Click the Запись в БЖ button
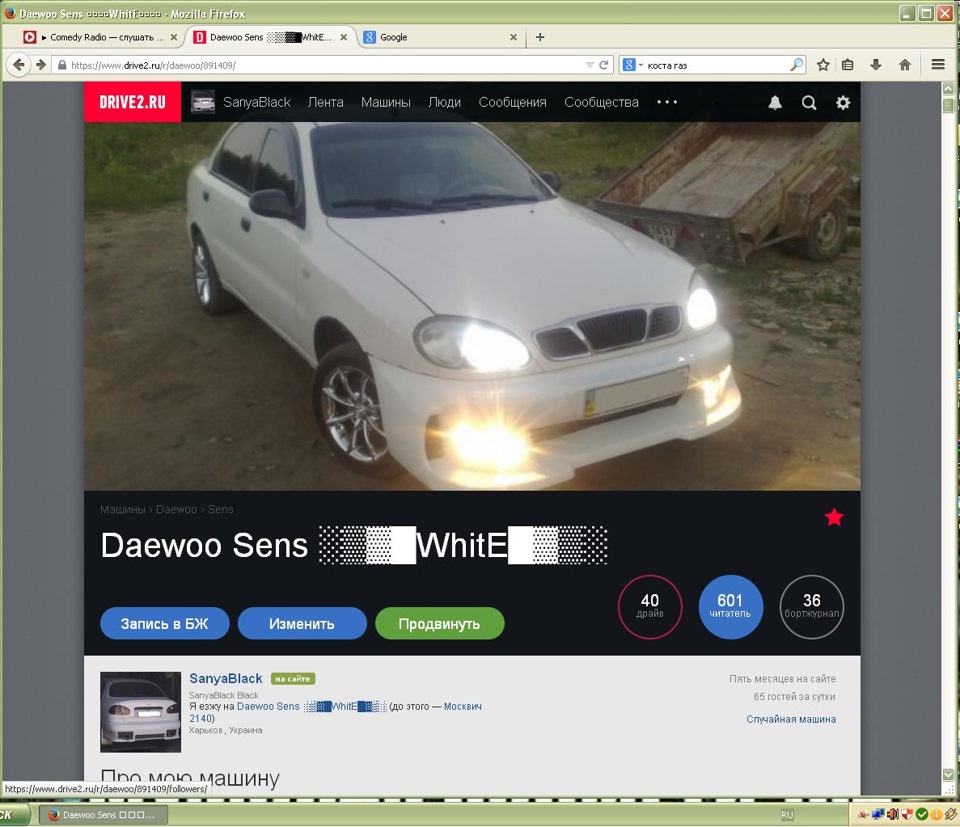 click(165, 623)
